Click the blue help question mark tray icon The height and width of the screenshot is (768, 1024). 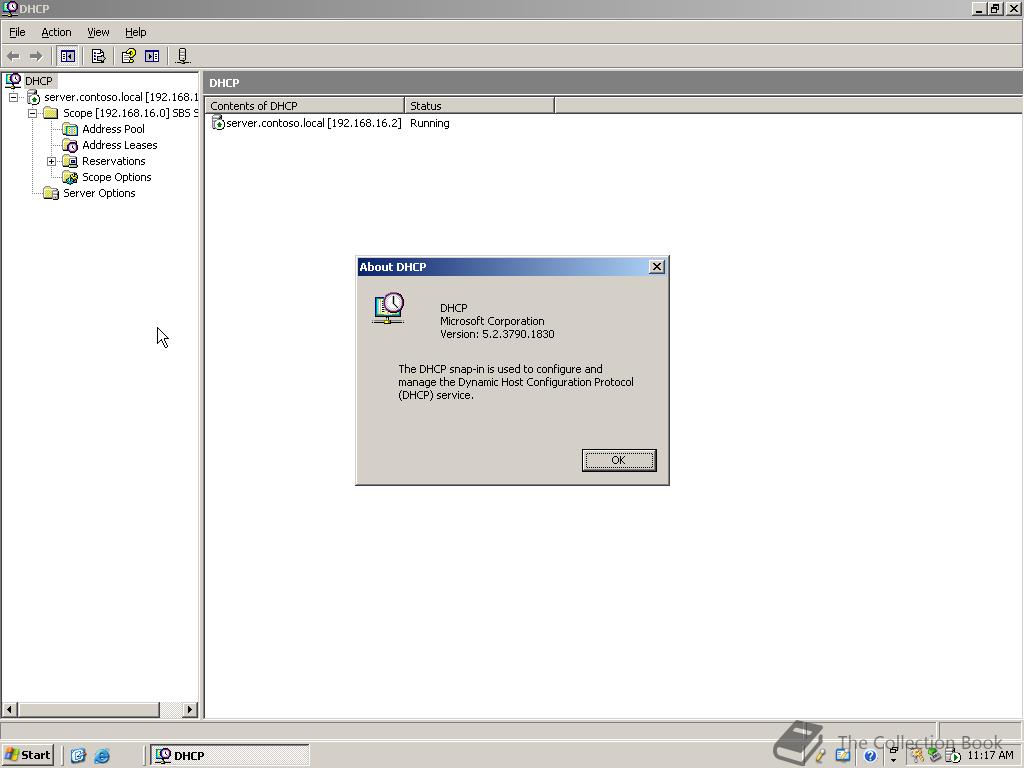[870, 756]
